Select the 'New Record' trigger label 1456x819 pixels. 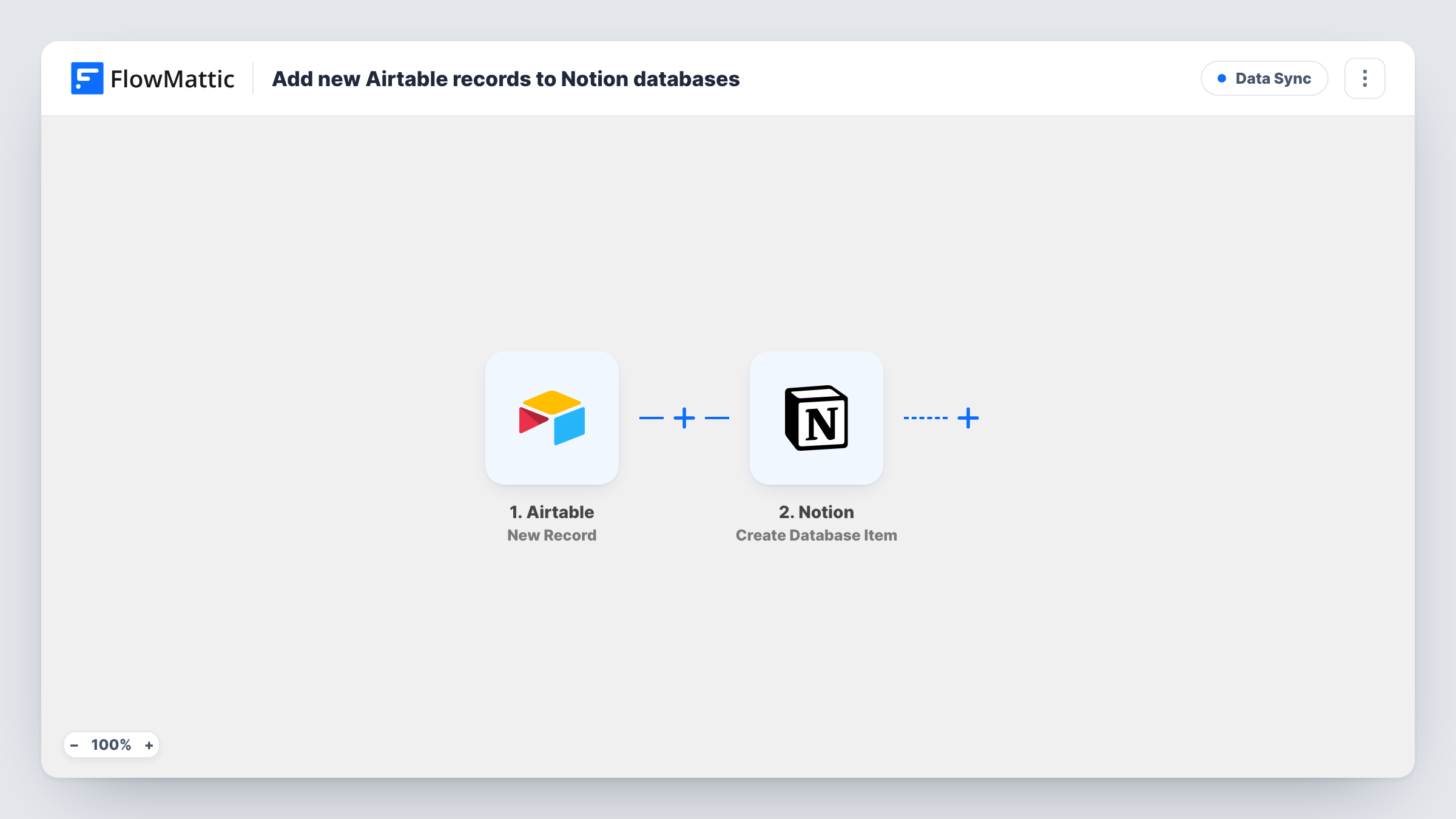coord(551,535)
